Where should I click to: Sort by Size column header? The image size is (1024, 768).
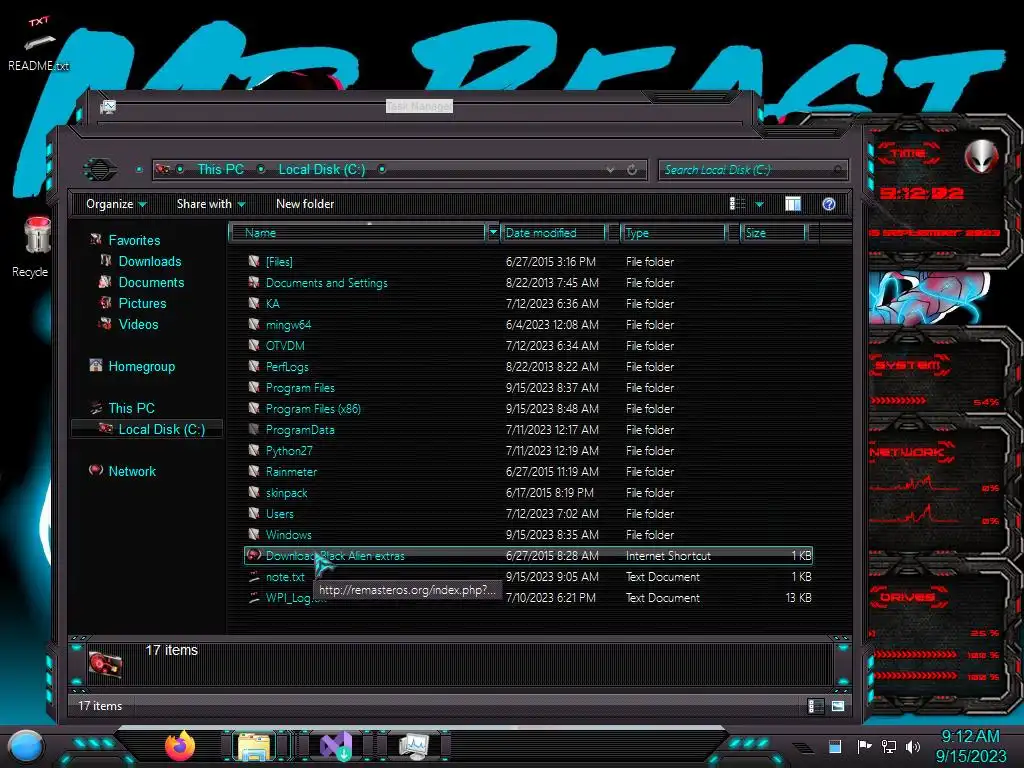coord(775,232)
